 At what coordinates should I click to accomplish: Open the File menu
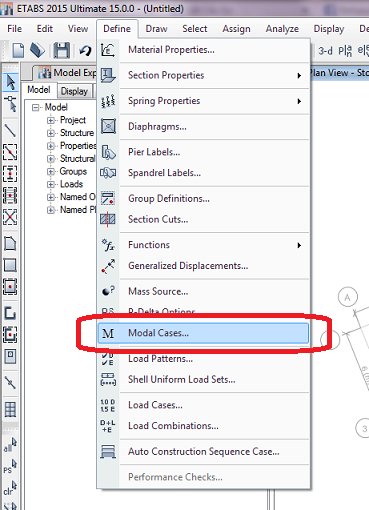point(14,29)
